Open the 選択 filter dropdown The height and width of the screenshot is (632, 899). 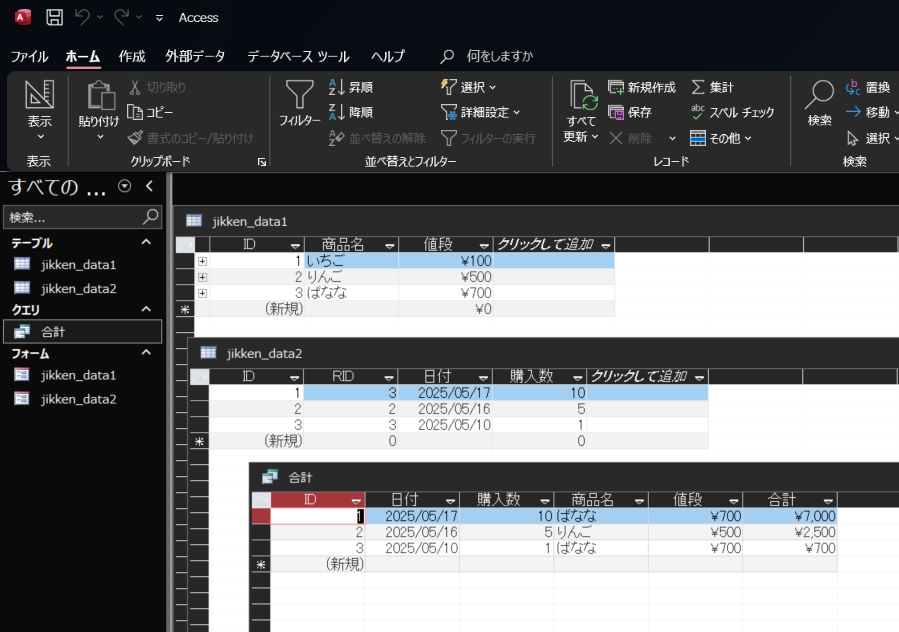(468, 87)
